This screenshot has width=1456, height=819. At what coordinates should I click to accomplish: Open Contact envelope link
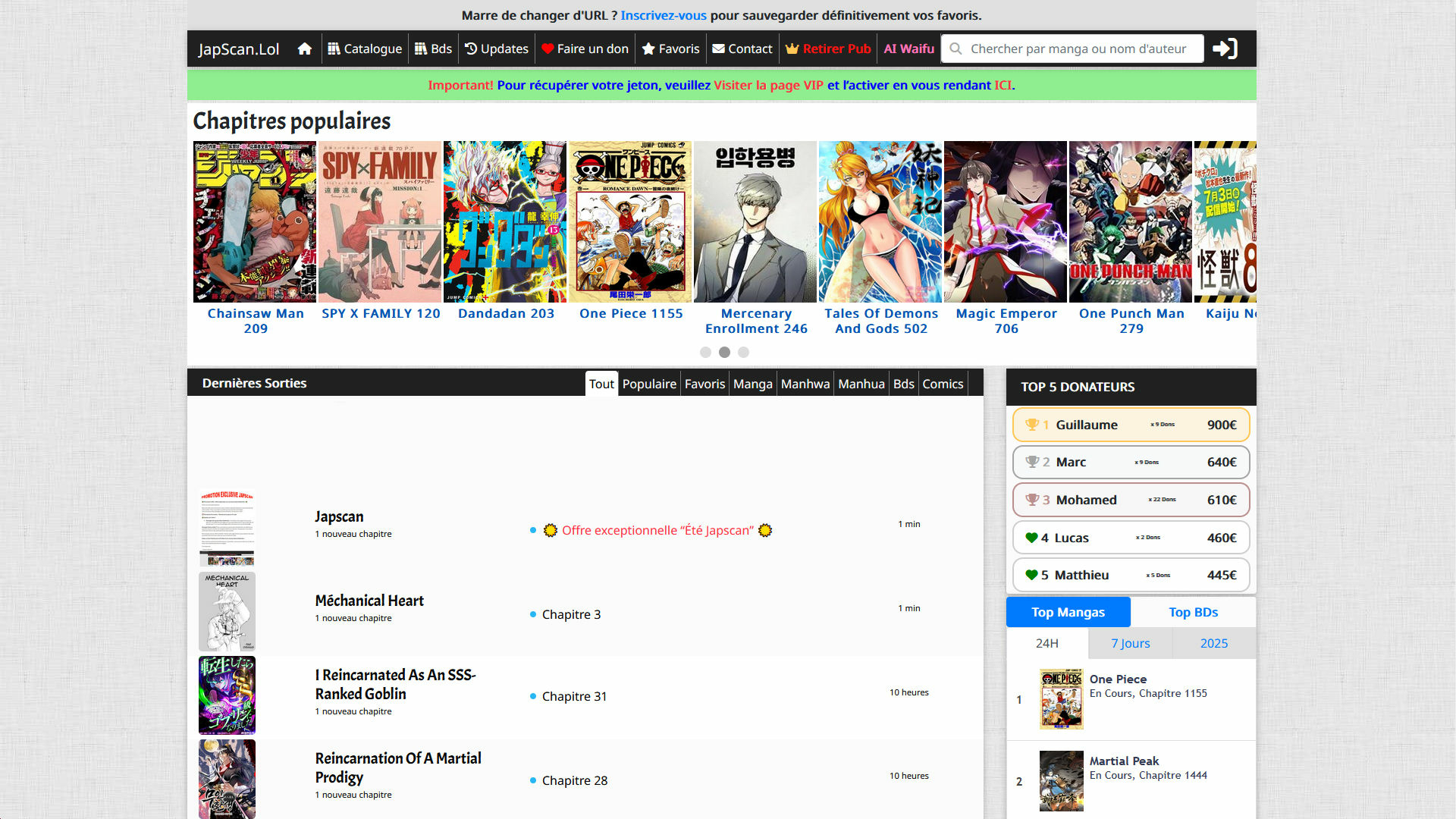pos(742,49)
